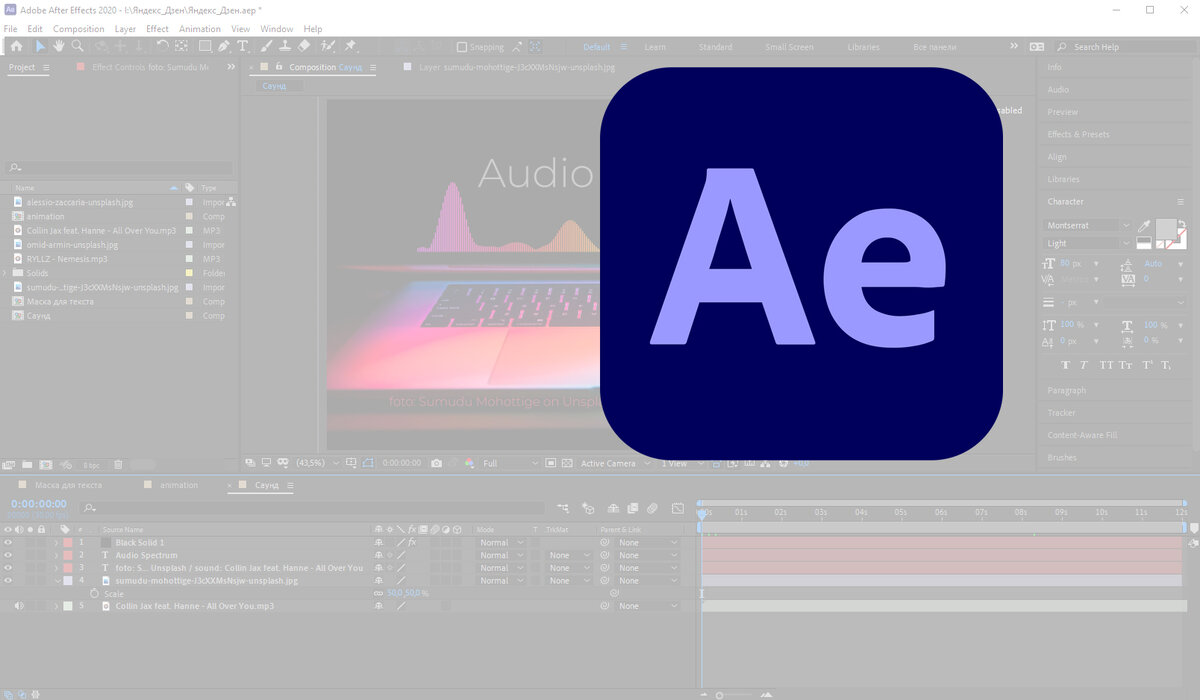Hide the Audio Spectrum layer
Image resolution: width=1200 pixels, height=700 pixels.
click(x=8, y=555)
